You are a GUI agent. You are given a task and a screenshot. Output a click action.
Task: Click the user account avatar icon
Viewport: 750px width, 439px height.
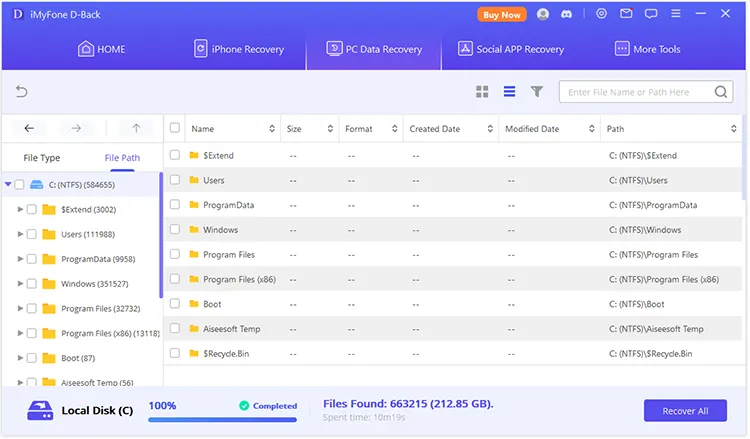click(542, 14)
